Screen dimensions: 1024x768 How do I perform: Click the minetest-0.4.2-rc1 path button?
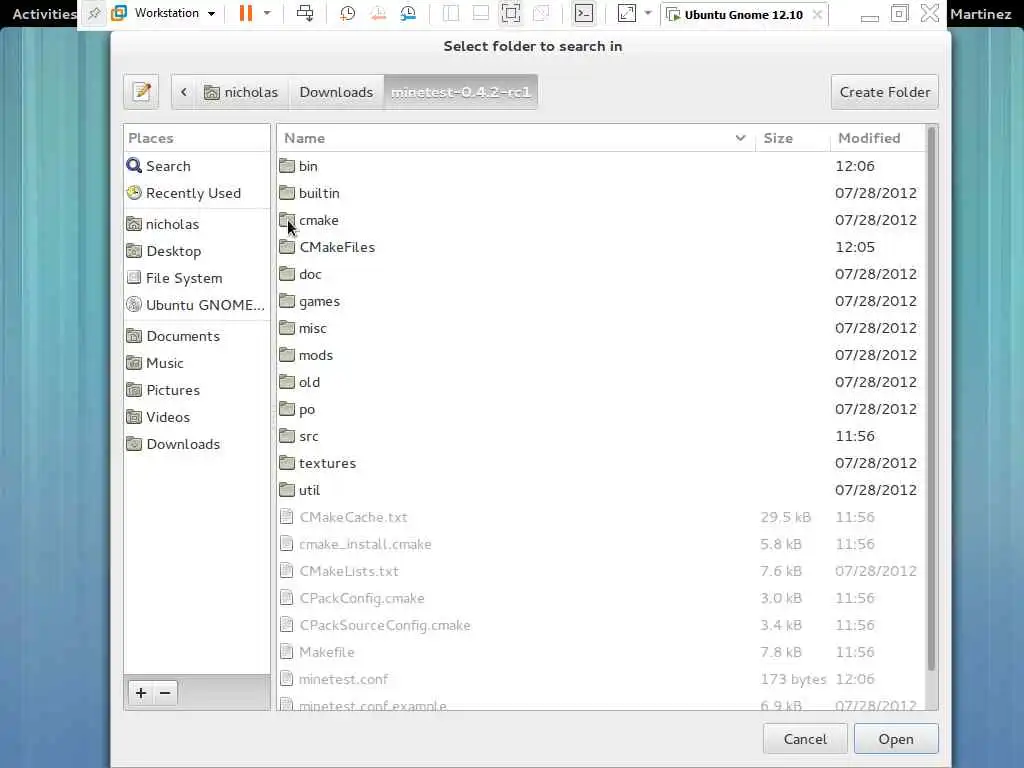461,92
